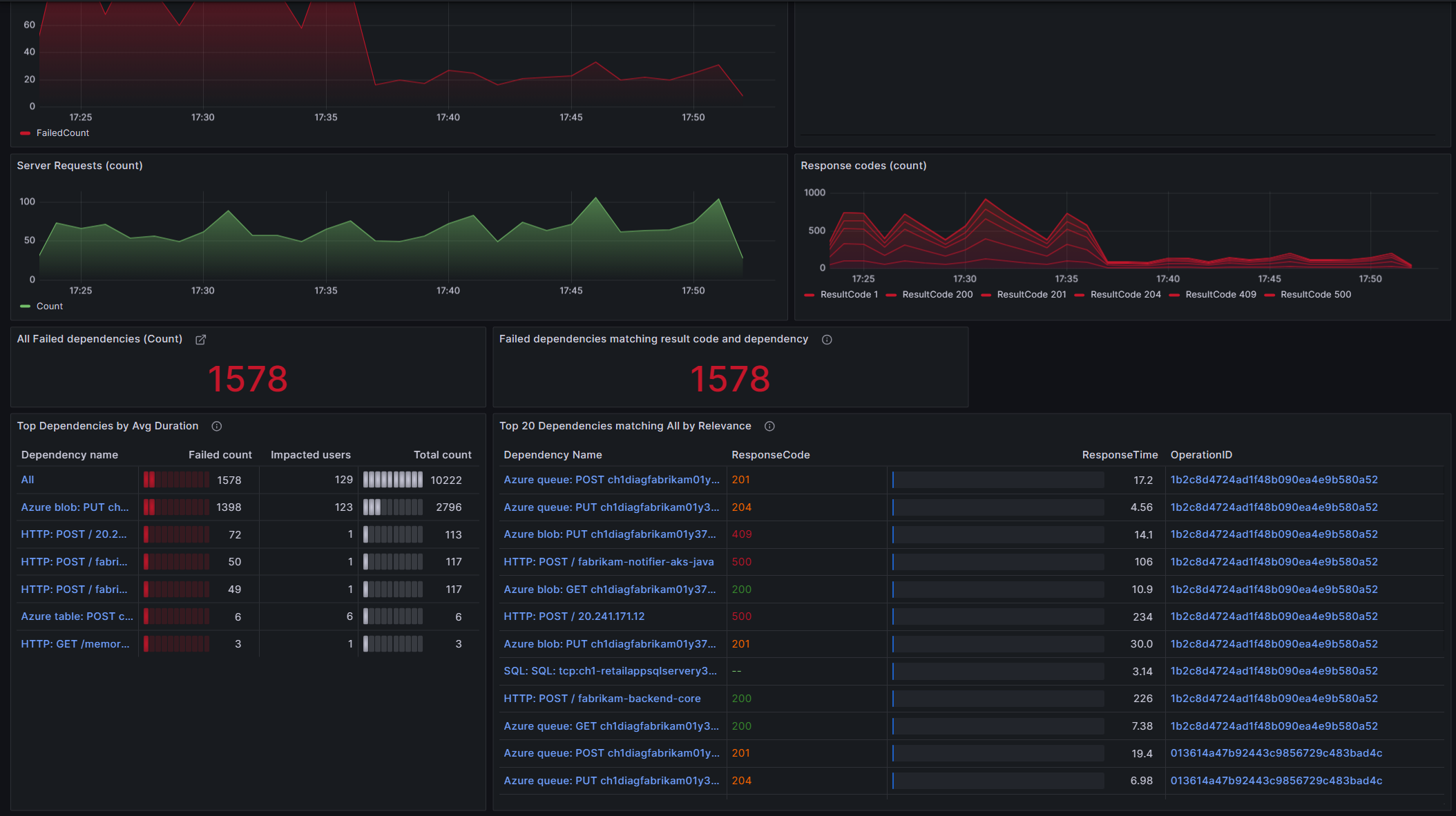Click info icon next to Failed dependencies matching panel

coord(827,340)
